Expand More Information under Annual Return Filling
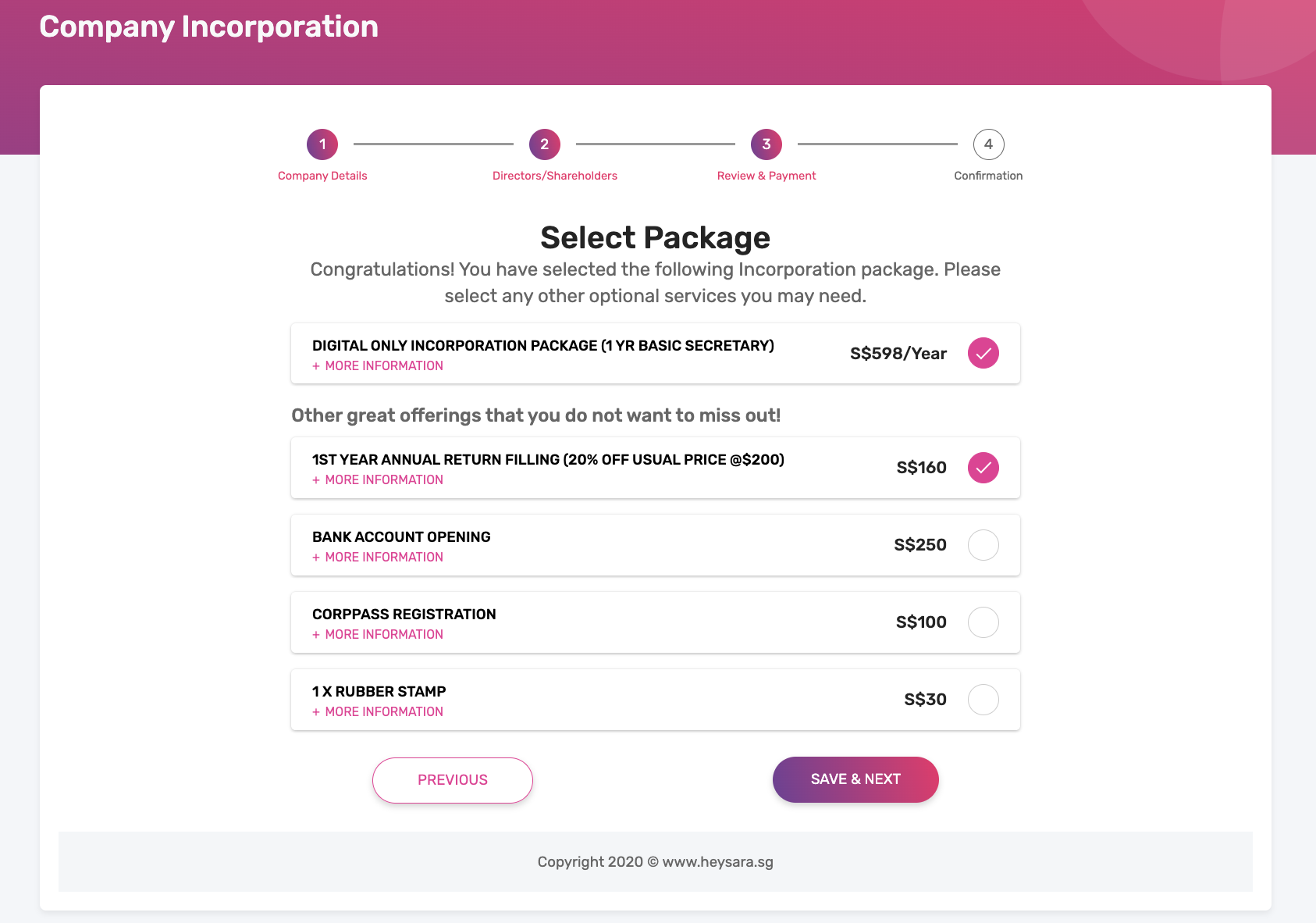Screen dimensions: 1316x923 (378, 479)
